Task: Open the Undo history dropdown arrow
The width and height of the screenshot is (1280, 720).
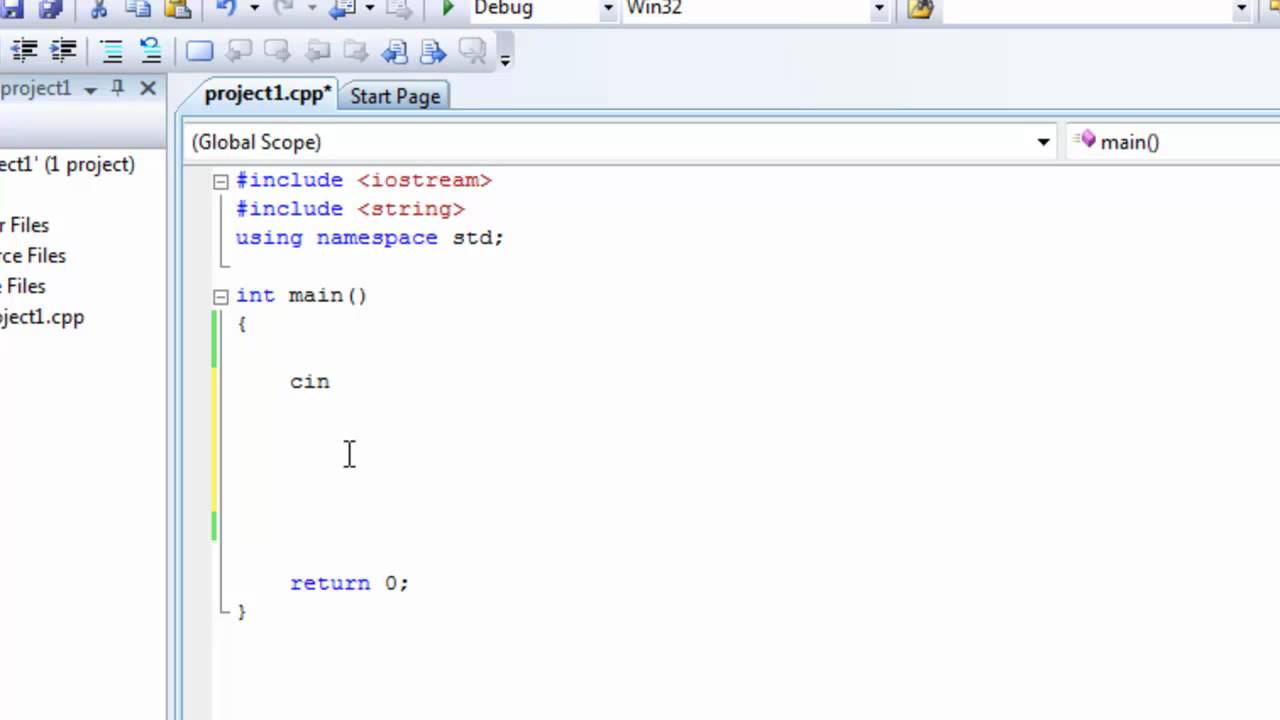Action: 254,8
